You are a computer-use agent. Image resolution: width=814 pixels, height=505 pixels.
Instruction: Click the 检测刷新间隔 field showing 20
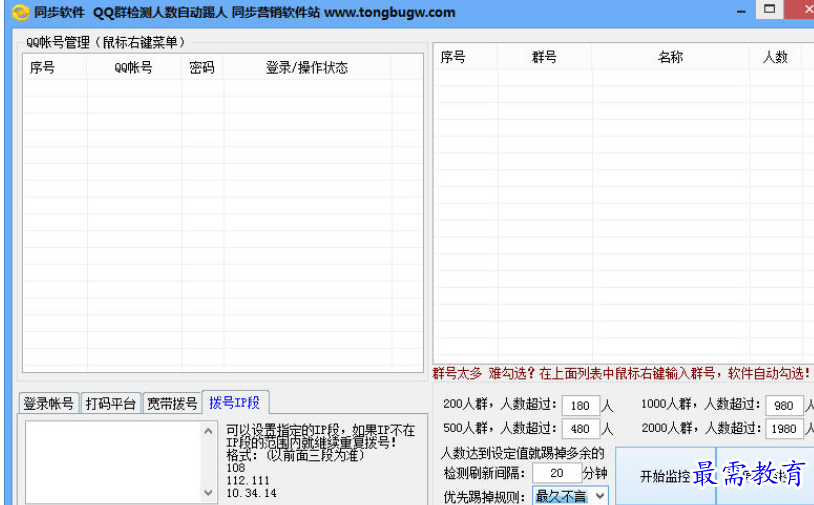point(557,473)
